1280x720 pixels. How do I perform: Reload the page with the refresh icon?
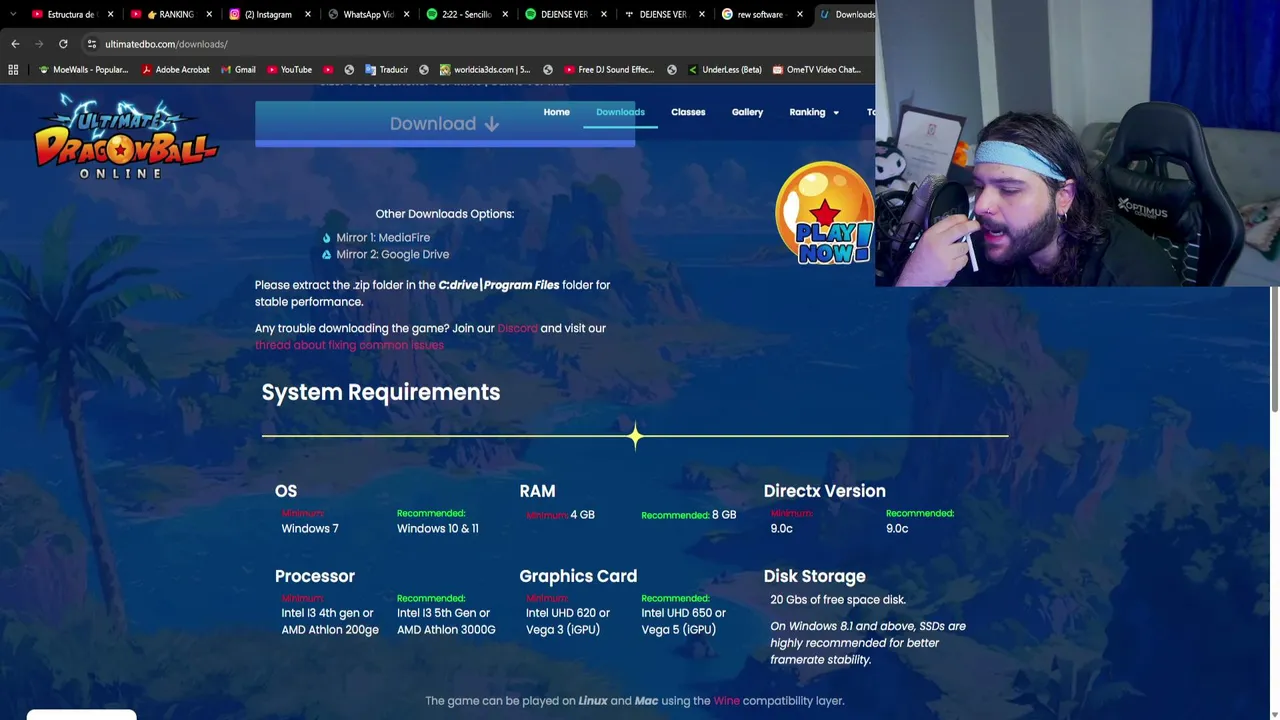(63, 44)
